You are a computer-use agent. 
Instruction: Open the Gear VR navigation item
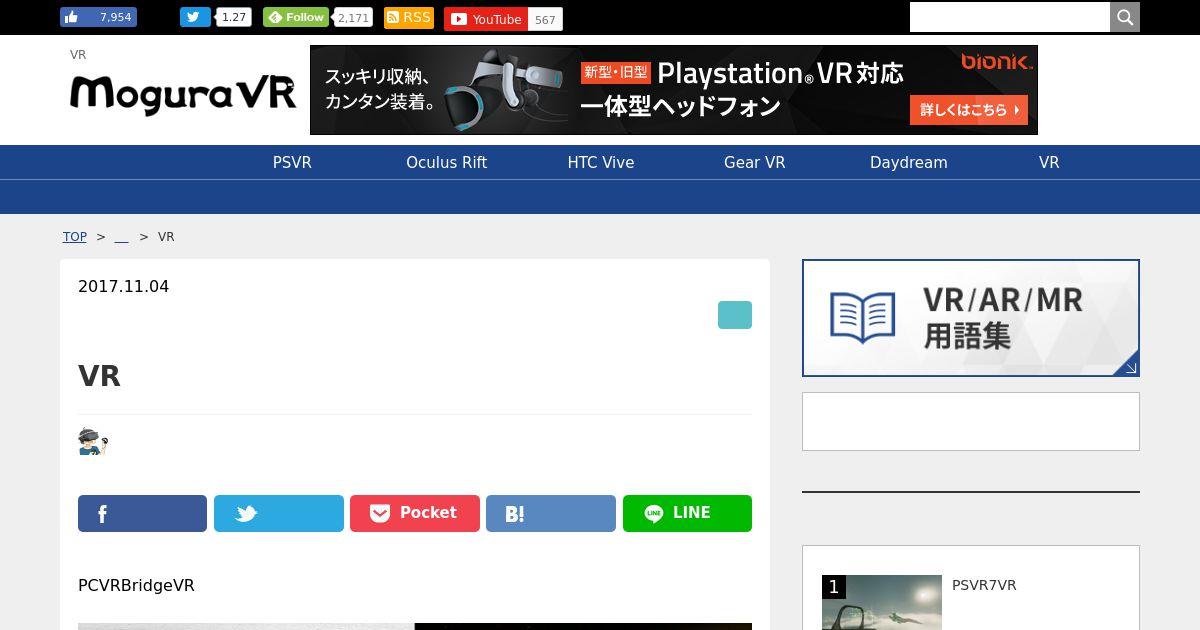pos(755,162)
